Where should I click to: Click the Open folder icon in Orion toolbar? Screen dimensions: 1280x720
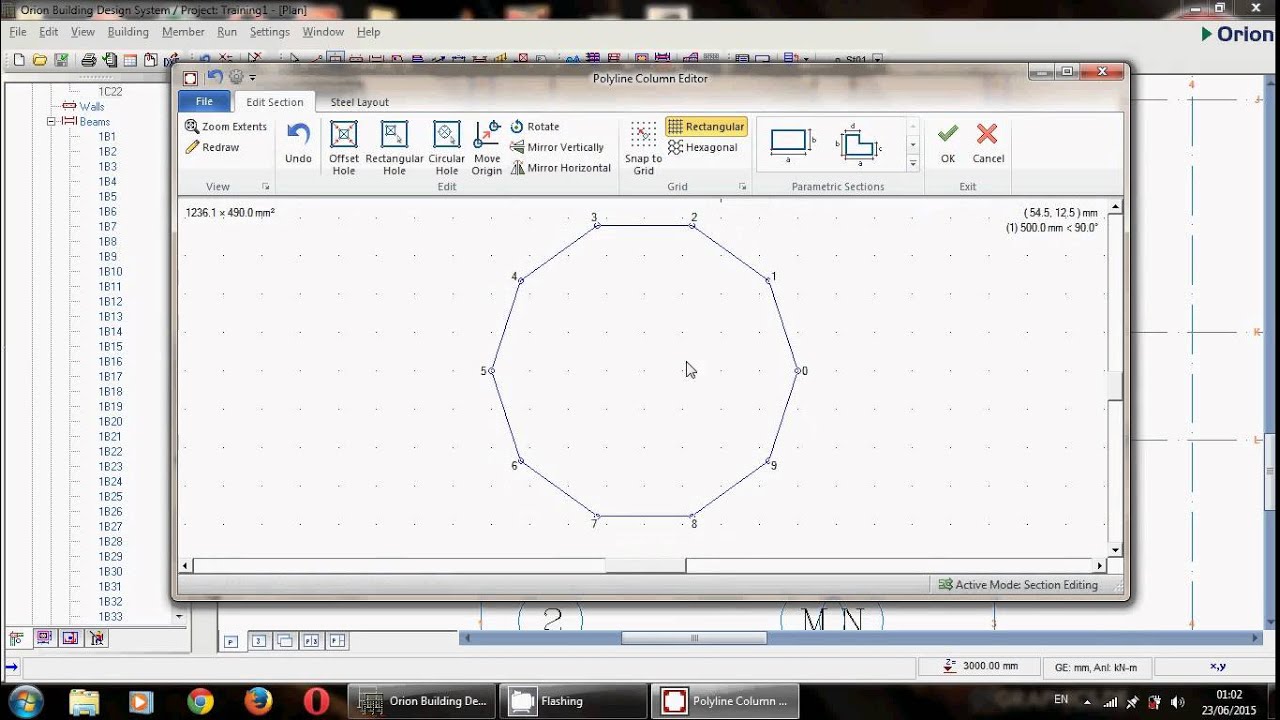(40, 60)
